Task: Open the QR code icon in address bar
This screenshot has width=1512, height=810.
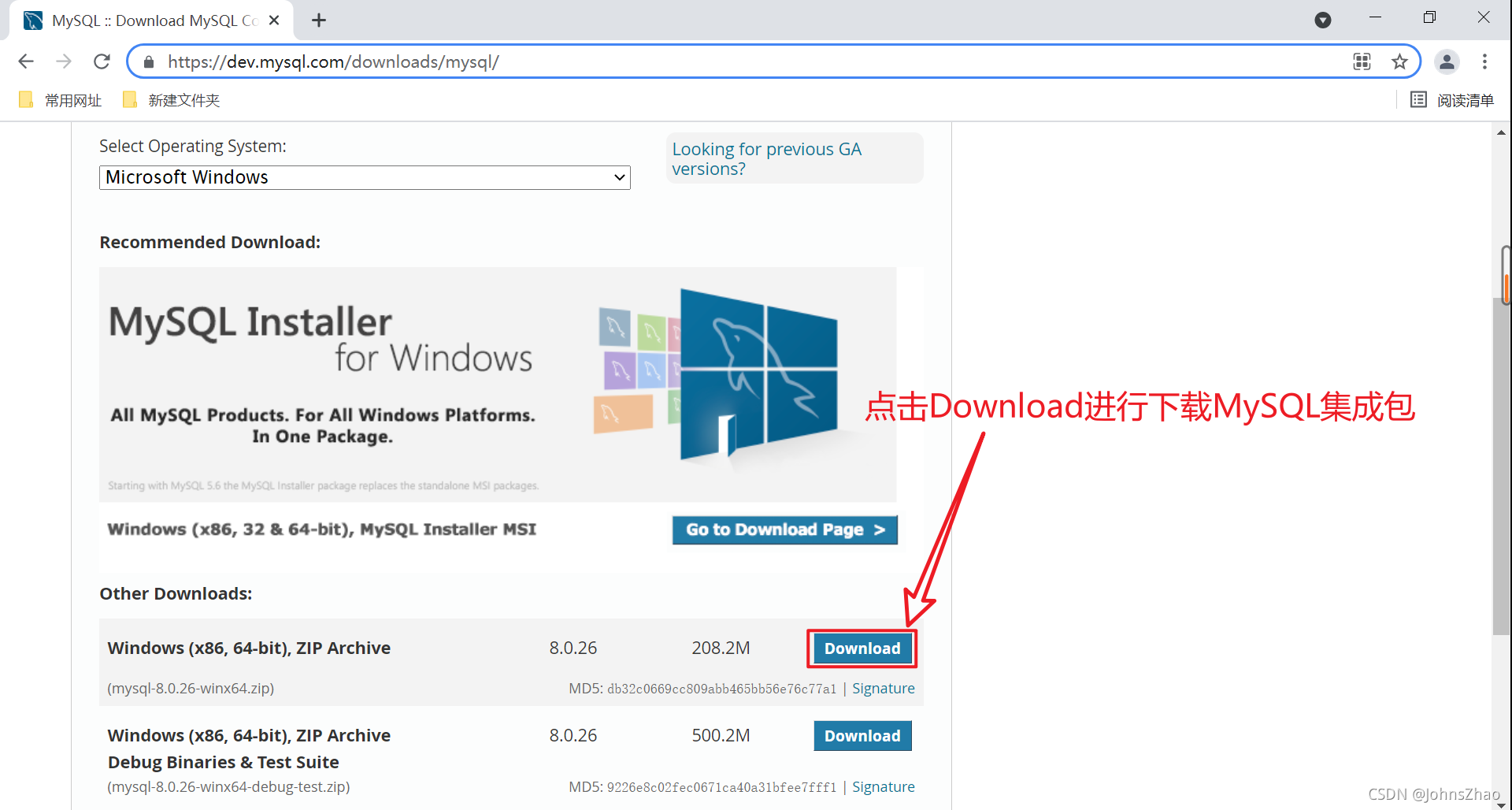Action: [1362, 61]
